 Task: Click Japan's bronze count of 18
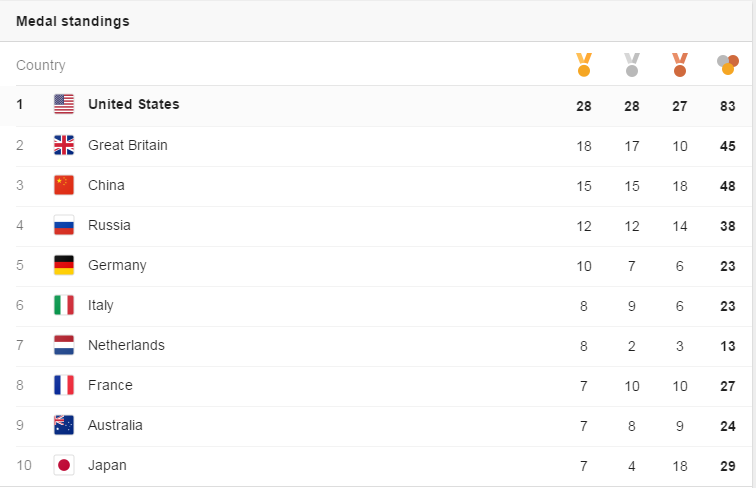(x=680, y=466)
